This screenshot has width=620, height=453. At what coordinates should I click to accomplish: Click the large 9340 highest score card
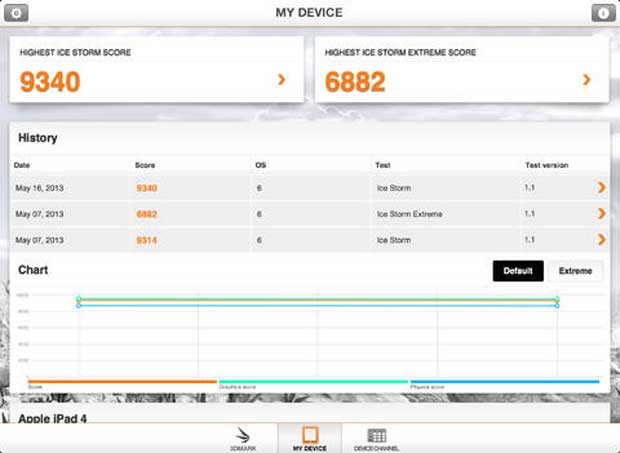(157, 69)
